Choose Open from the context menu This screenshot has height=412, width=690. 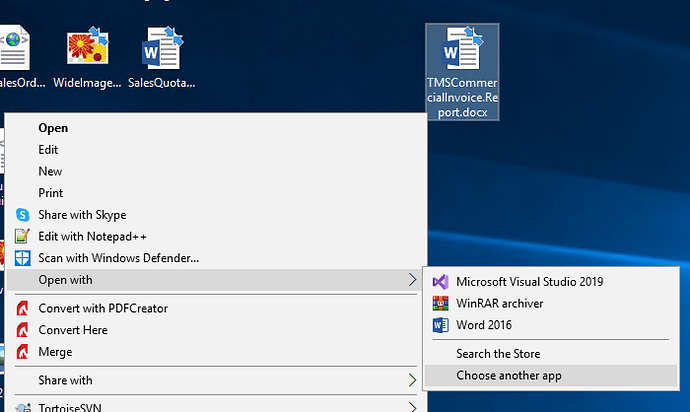(x=53, y=128)
